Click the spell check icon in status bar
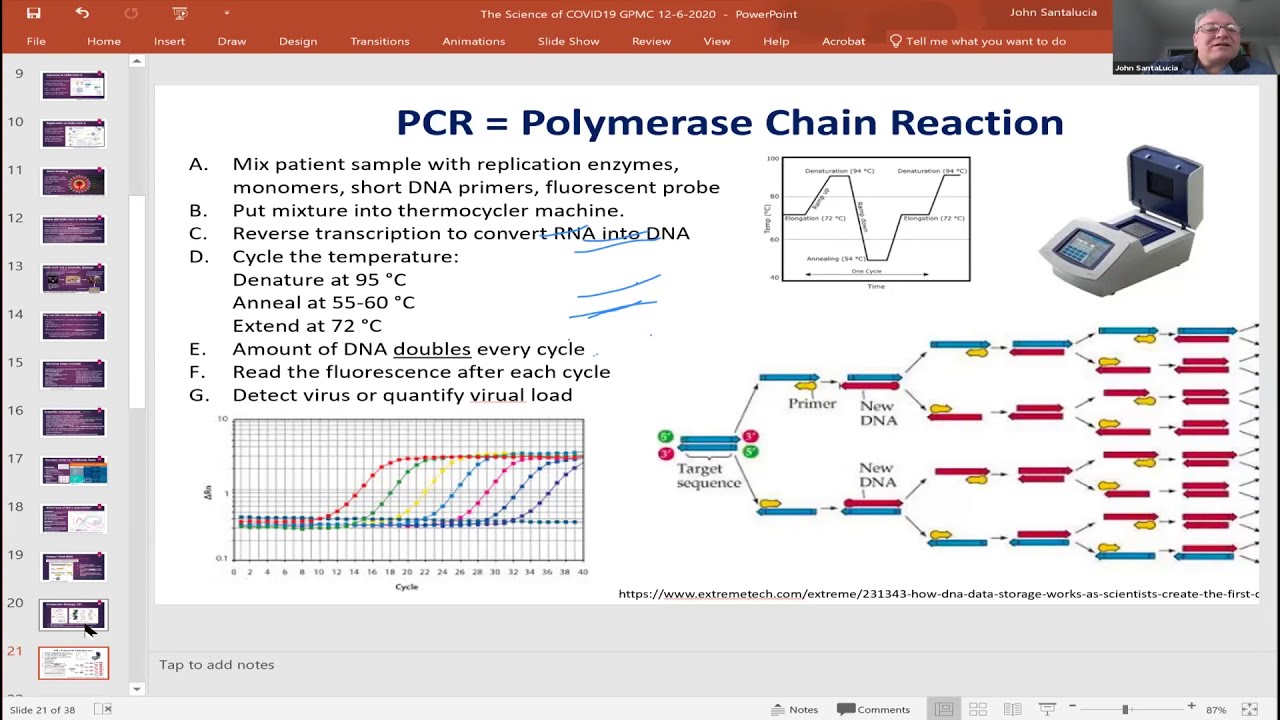This screenshot has height=720, width=1280. (103, 709)
